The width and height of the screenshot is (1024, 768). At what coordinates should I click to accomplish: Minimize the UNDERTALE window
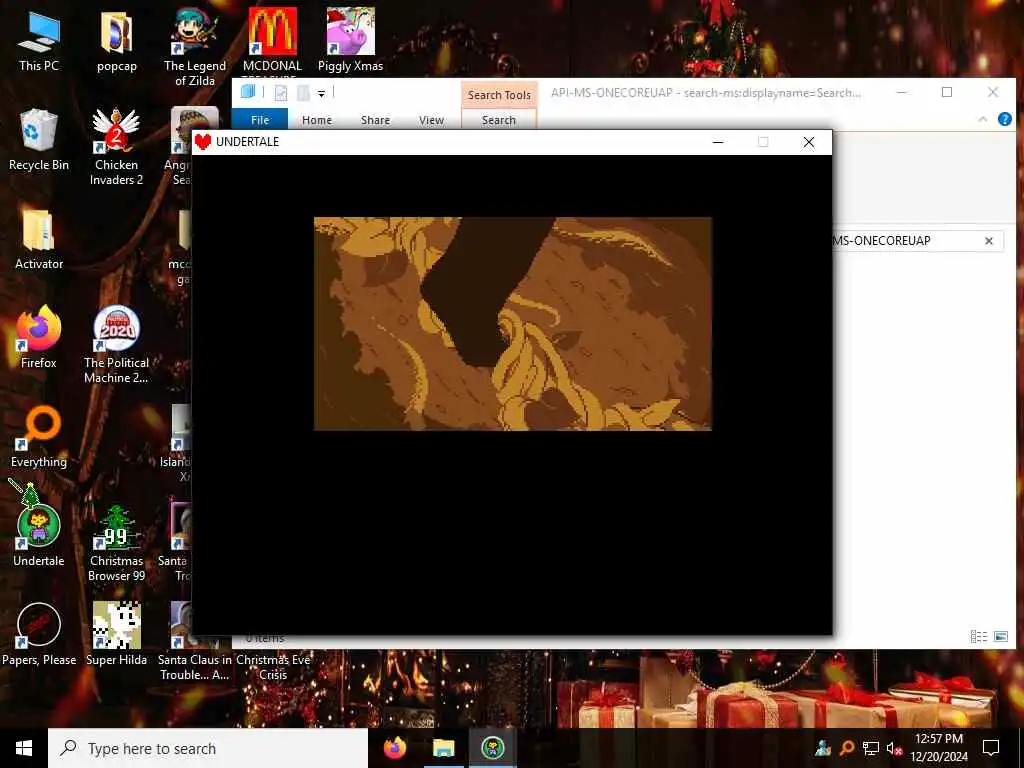[718, 142]
